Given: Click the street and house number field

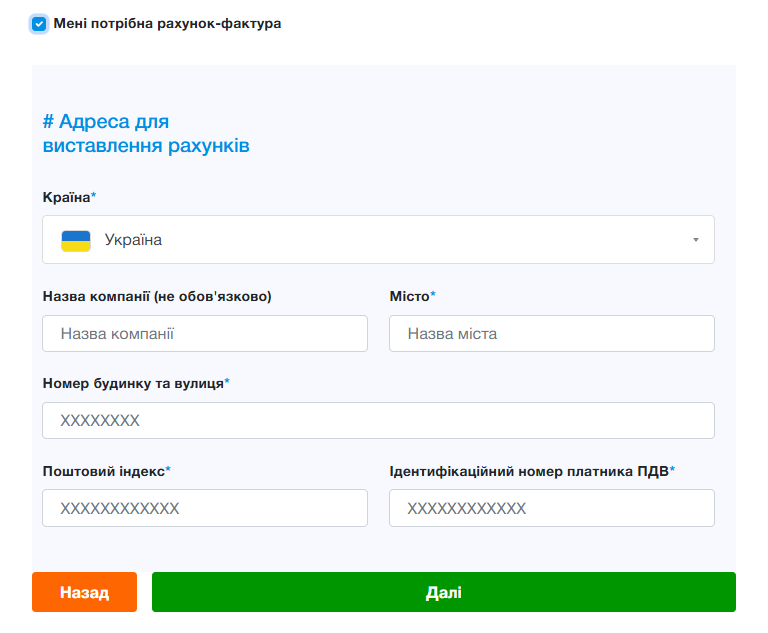Looking at the screenshot, I should [x=378, y=420].
